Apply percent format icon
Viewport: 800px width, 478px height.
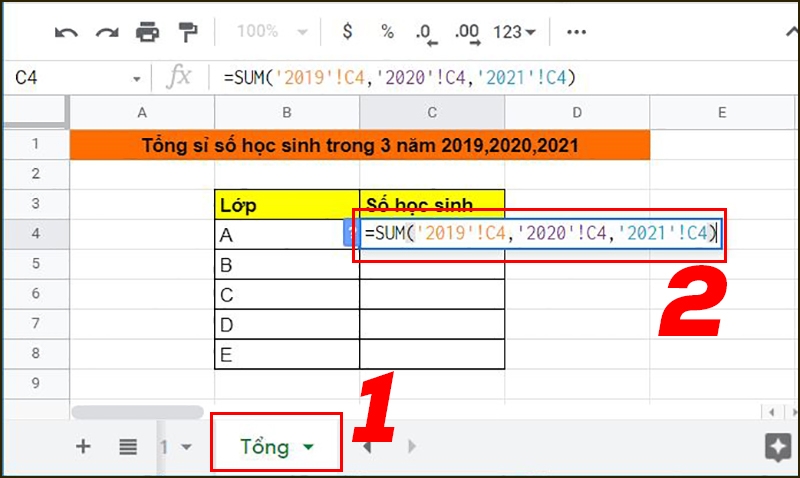click(x=388, y=32)
